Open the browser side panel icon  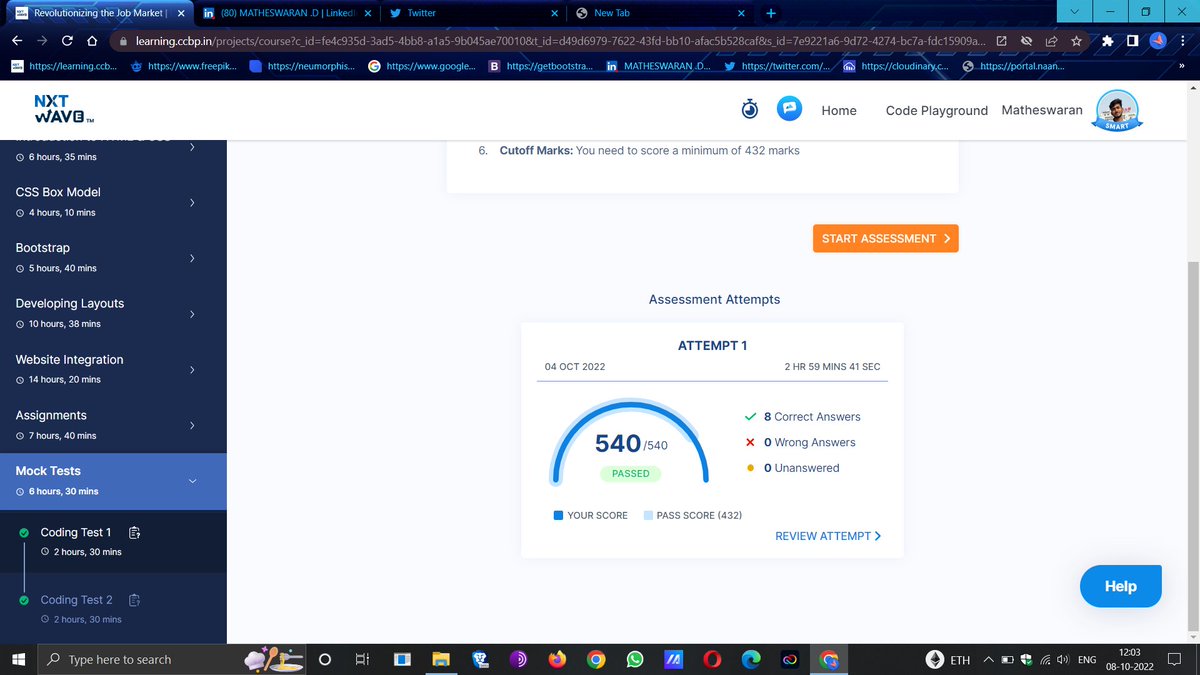pyautogui.click(x=1131, y=41)
